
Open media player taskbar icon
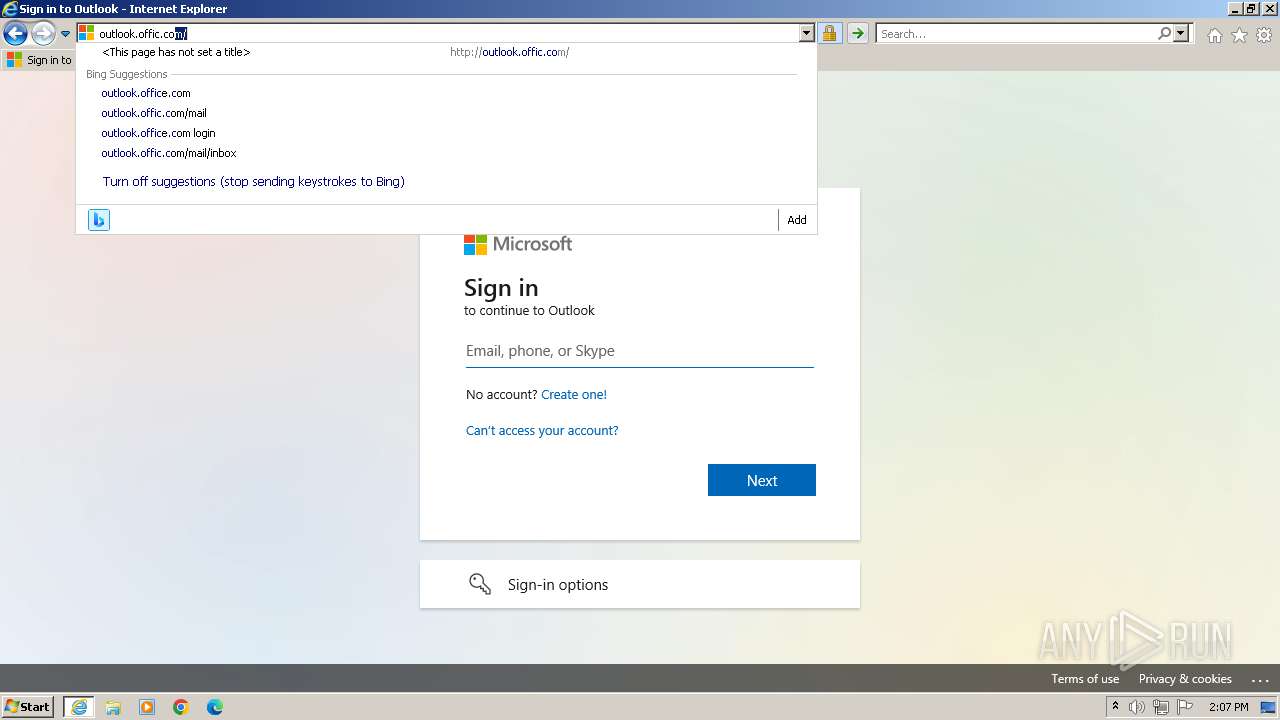[x=147, y=707]
